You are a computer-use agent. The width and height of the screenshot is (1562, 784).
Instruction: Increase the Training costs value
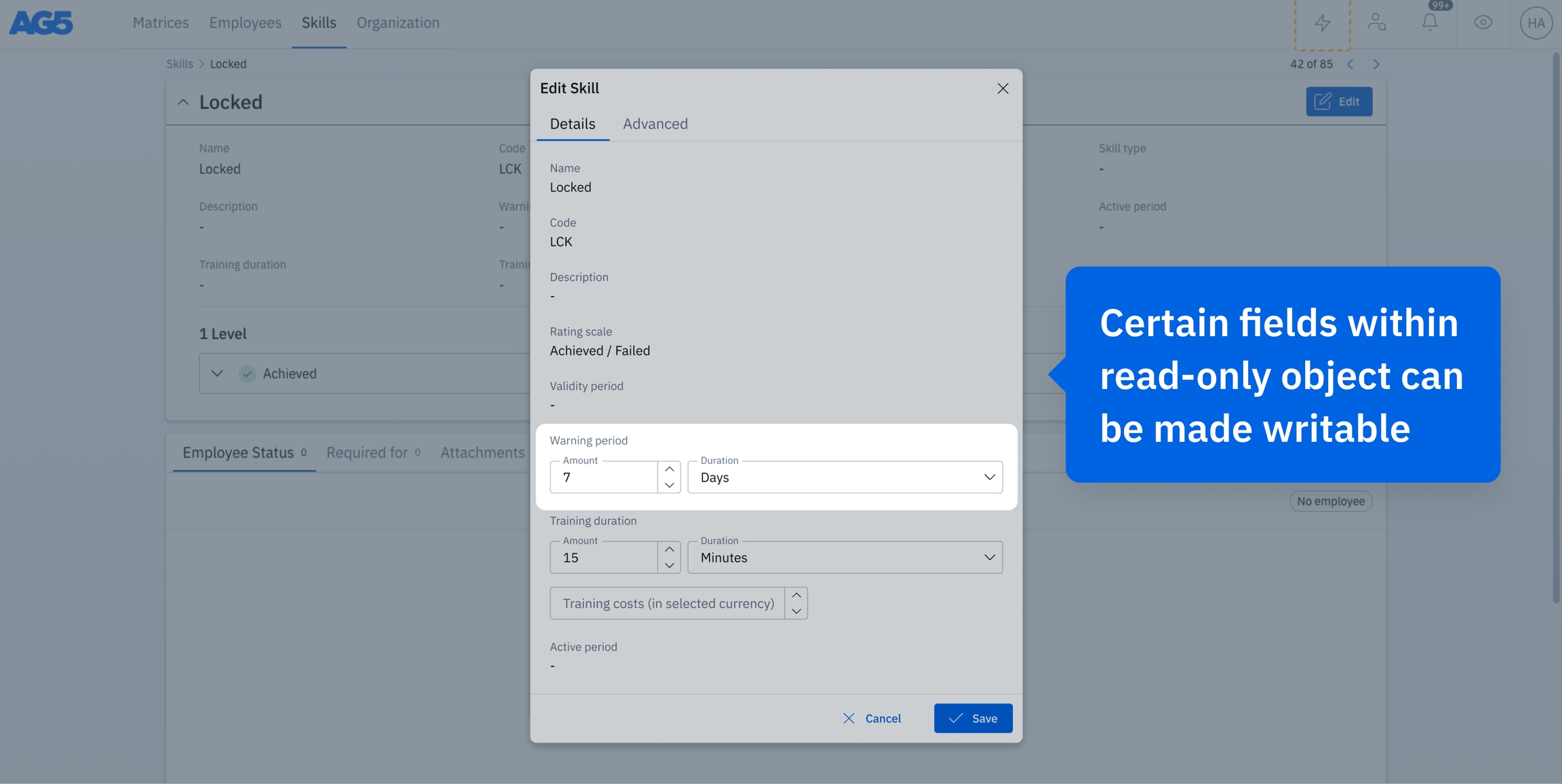click(x=796, y=595)
